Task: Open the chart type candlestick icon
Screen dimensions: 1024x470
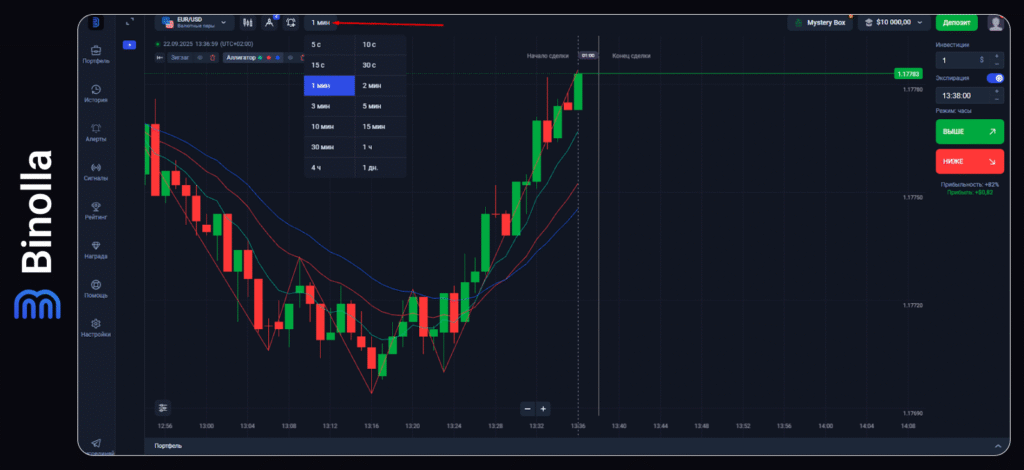Action: click(247, 22)
